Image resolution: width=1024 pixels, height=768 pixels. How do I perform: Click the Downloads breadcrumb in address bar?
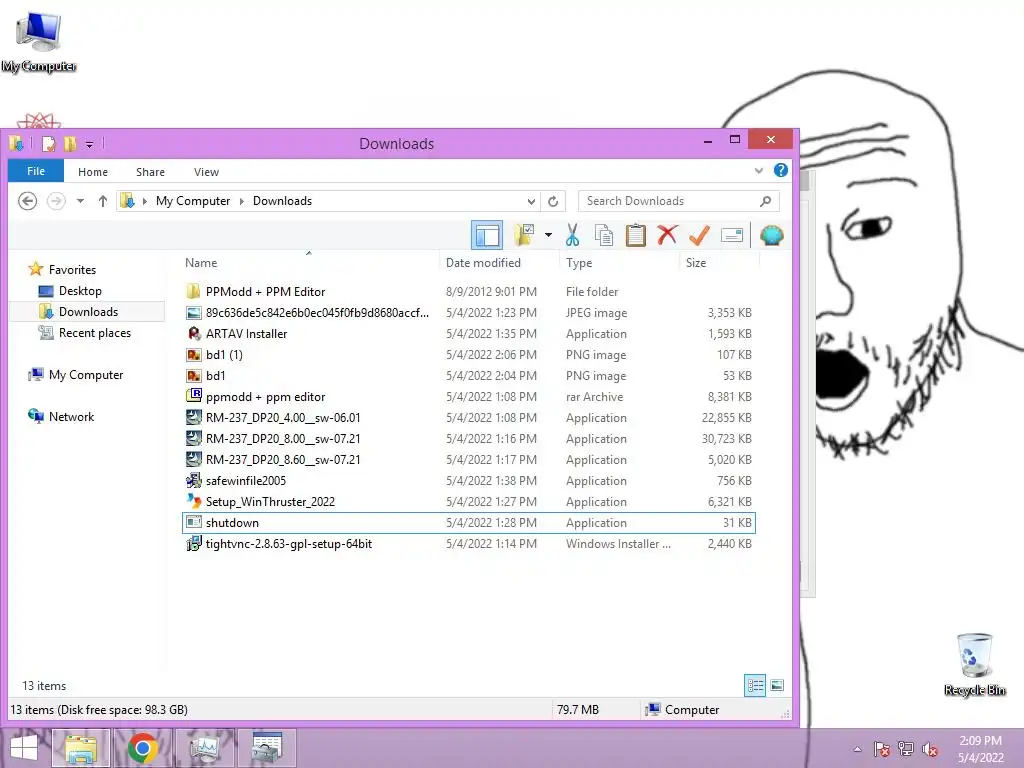pyautogui.click(x=282, y=201)
